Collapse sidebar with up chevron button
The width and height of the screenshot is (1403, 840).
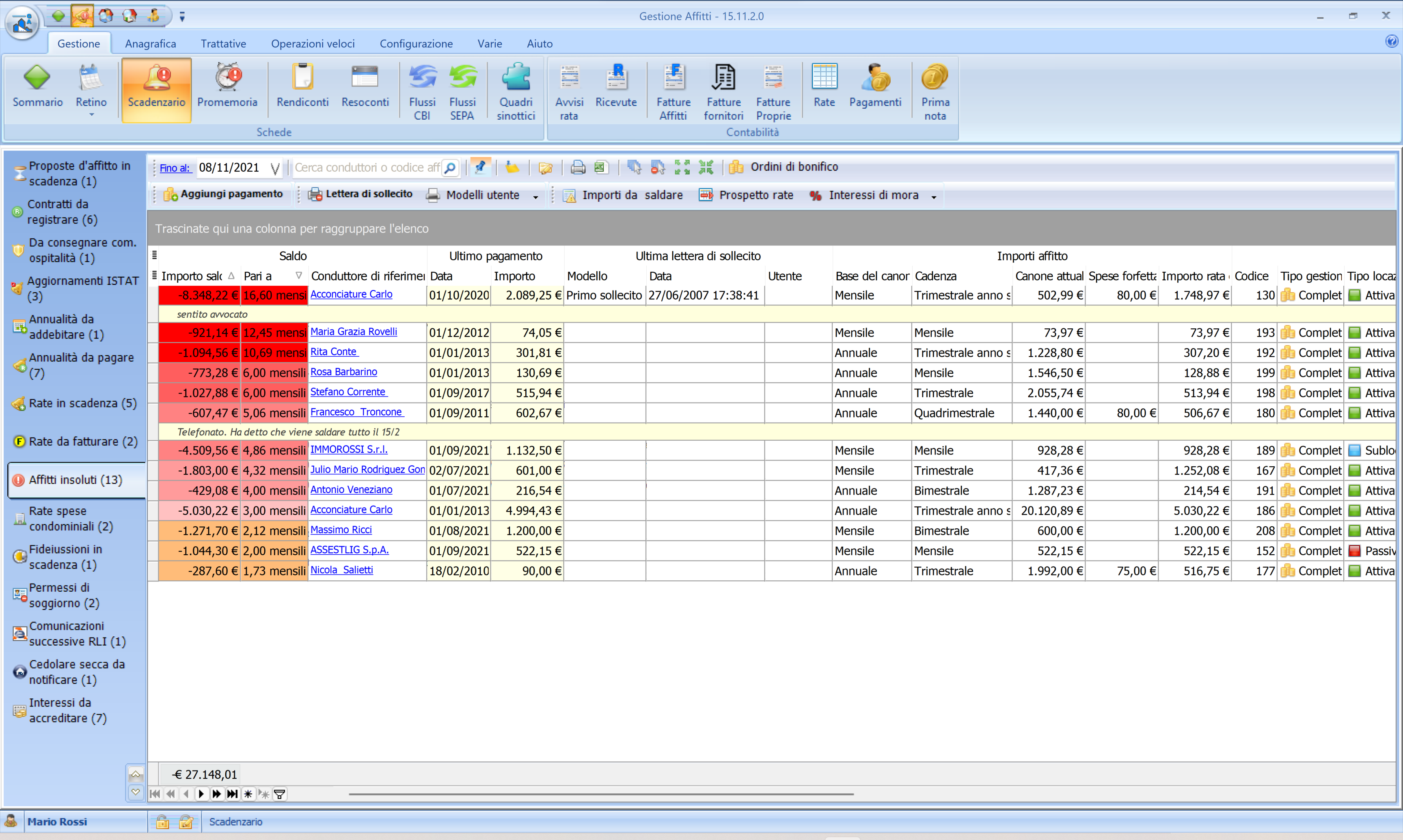(x=135, y=774)
